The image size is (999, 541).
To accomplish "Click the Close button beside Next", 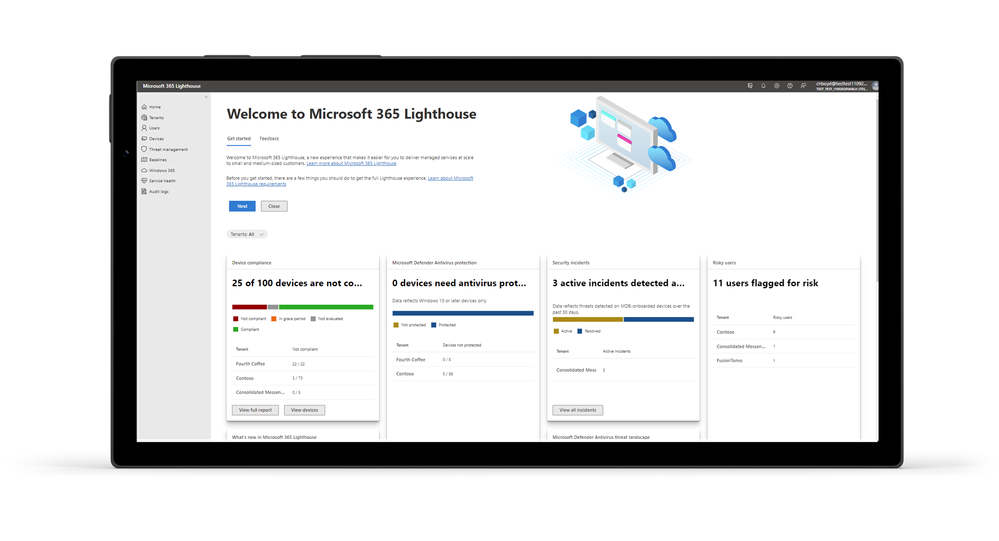I will (x=274, y=206).
